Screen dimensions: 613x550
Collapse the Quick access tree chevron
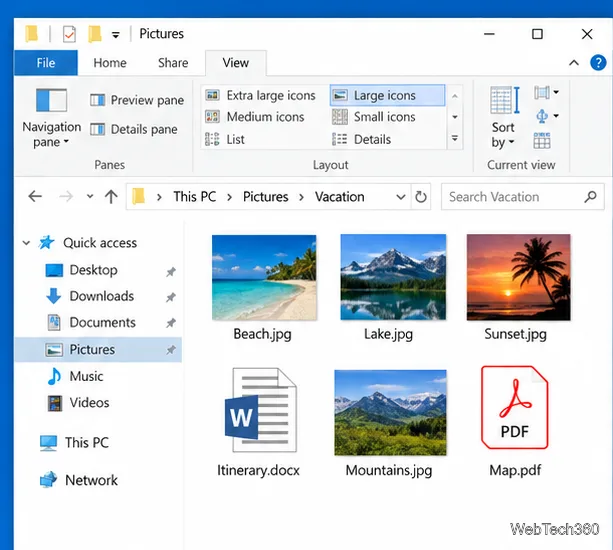[26, 243]
